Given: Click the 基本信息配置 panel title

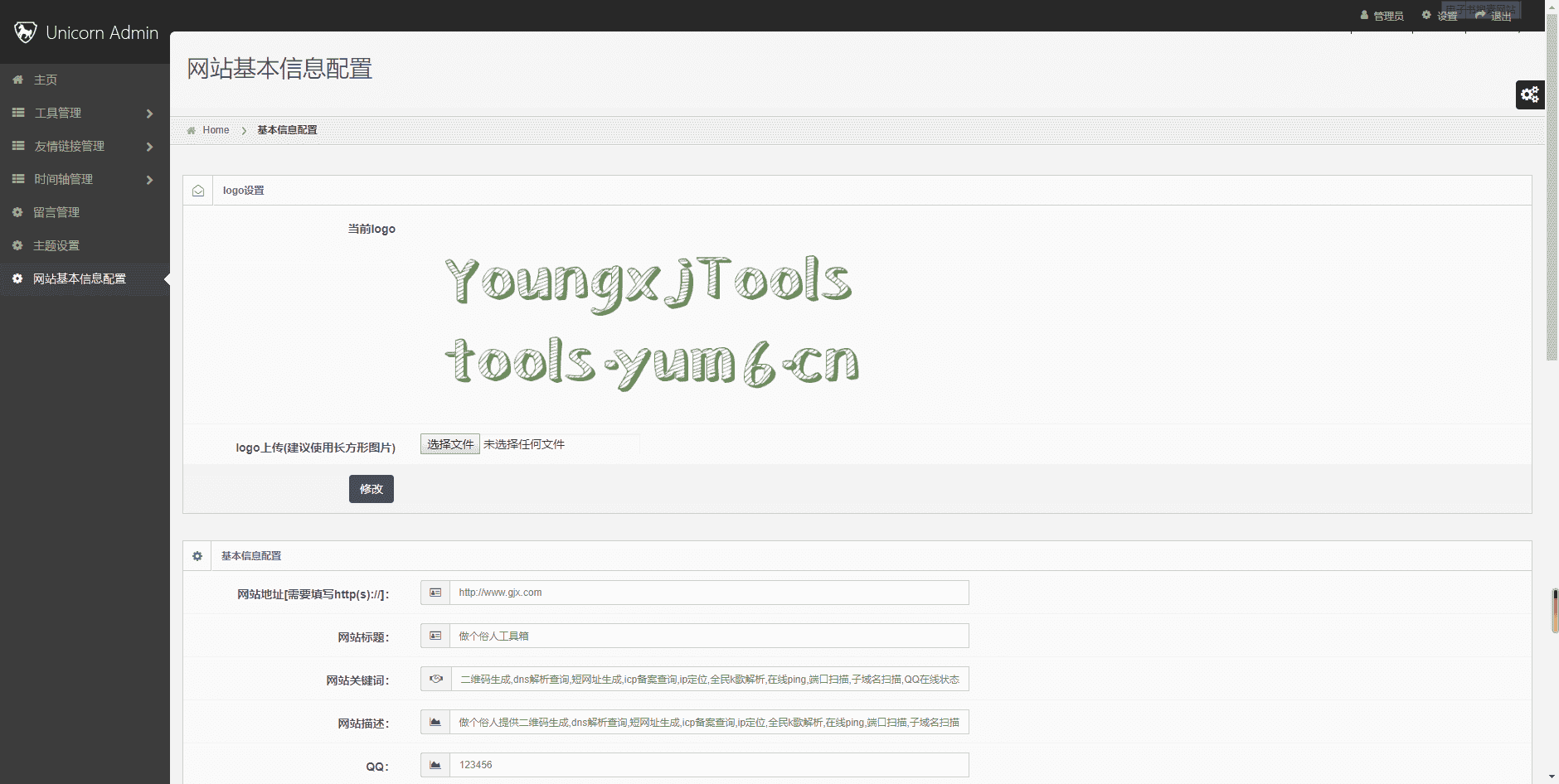Looking at the screenshot, I should [x=251, y=556].
